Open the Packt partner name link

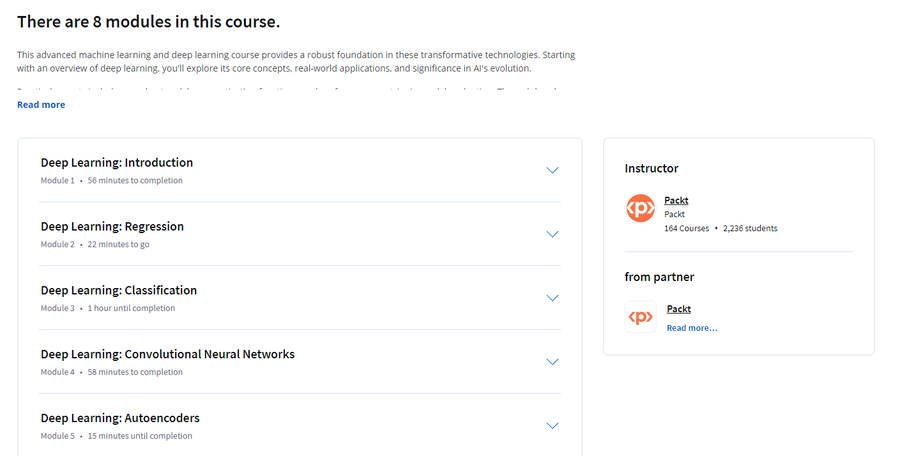click(678, 309)
